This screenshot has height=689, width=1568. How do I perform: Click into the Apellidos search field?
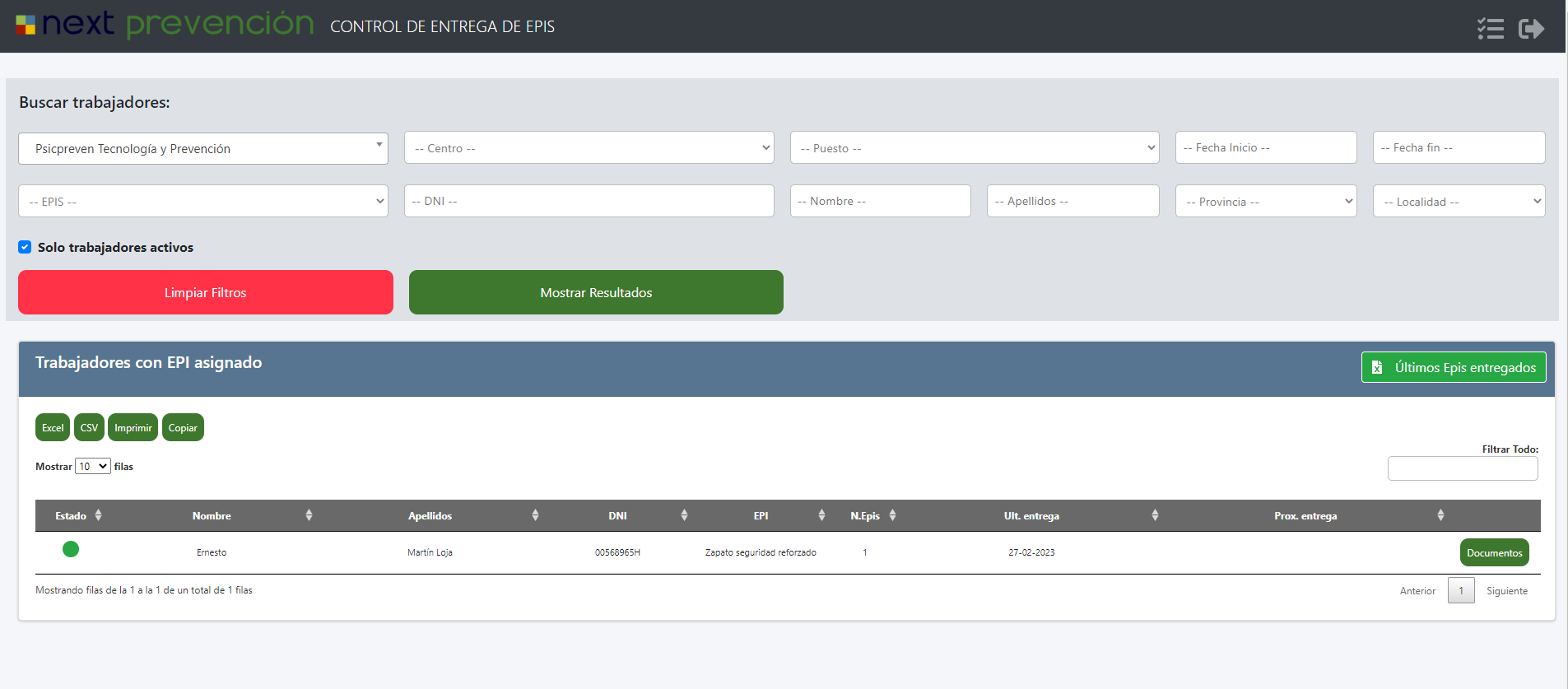[1073, 201]
